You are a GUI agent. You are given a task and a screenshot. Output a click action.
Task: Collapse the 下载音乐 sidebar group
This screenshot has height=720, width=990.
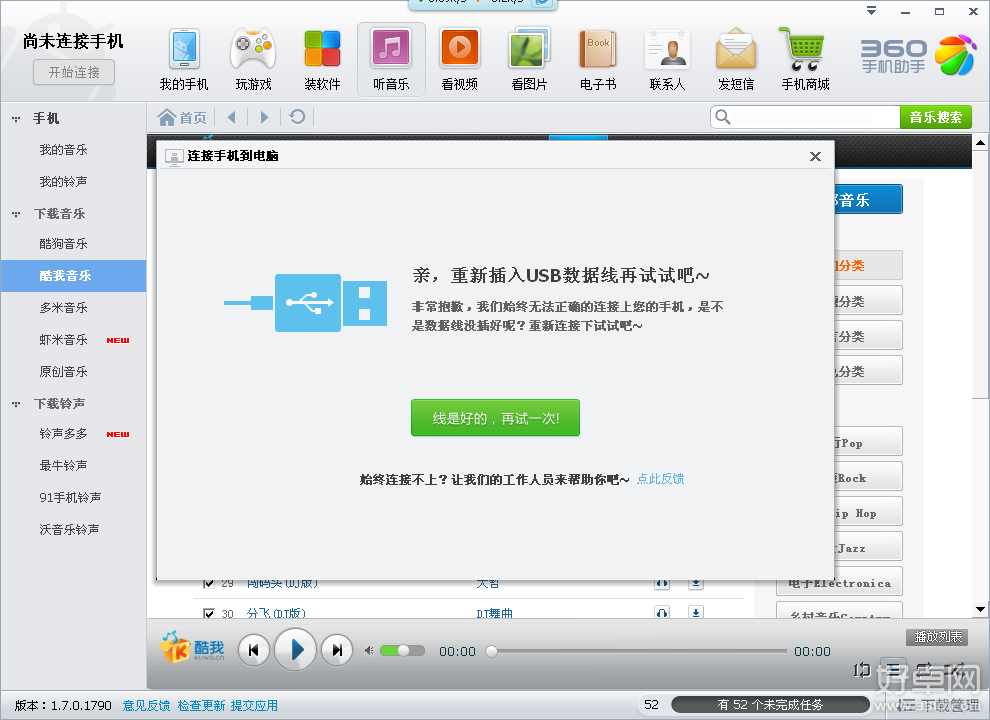[16, 214]
